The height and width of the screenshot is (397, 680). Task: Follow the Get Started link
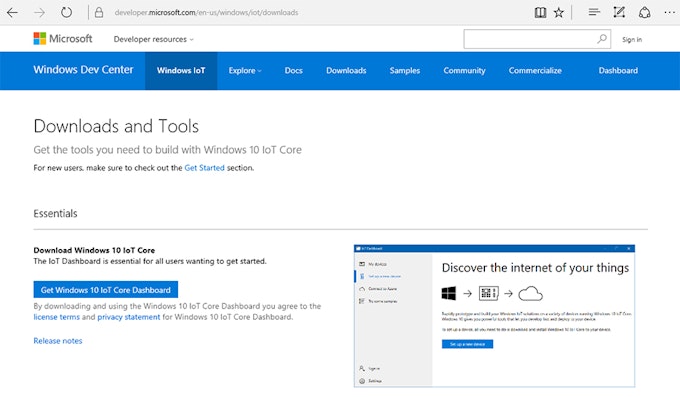(204, 167)
